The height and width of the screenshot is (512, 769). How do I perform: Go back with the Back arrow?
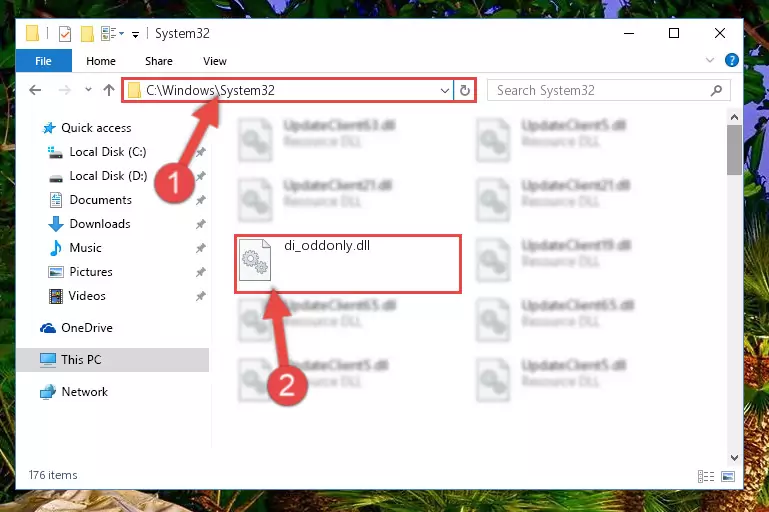(35, 90)
